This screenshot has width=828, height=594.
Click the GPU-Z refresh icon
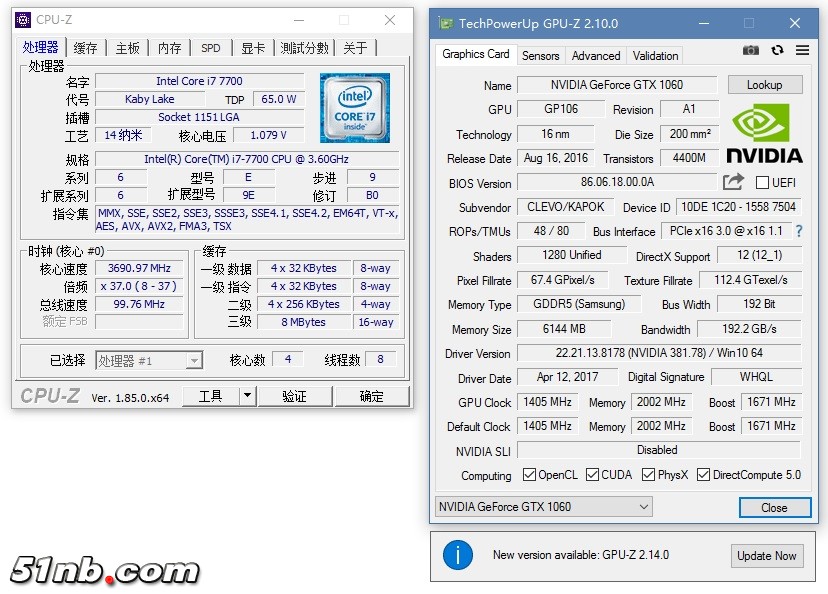pos(777,51)
